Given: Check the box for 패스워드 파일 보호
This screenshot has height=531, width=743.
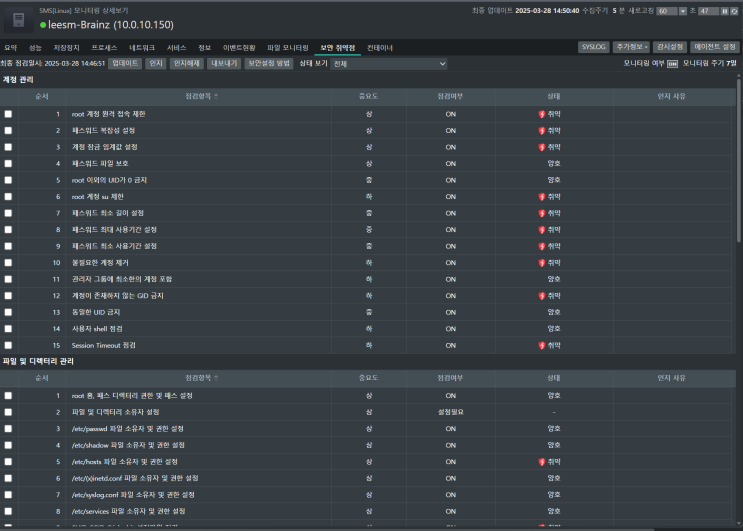Looking at the screenshot, I should pyautogui.click(x=8, y=164).
